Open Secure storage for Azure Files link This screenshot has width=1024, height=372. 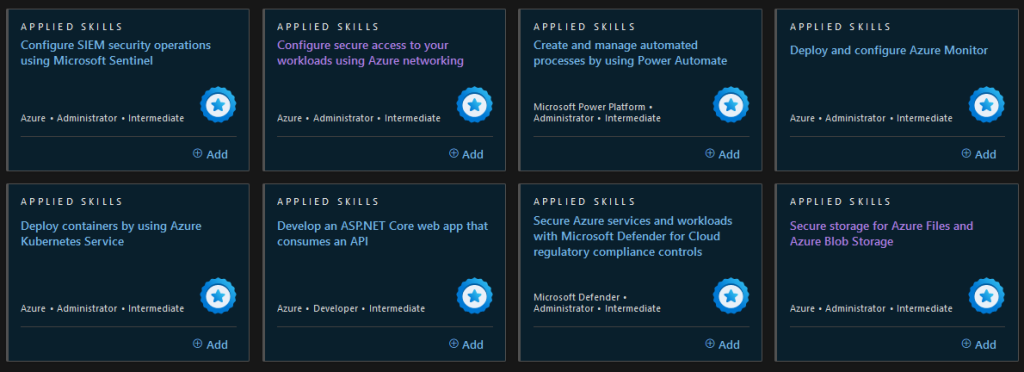pos(882,234)
